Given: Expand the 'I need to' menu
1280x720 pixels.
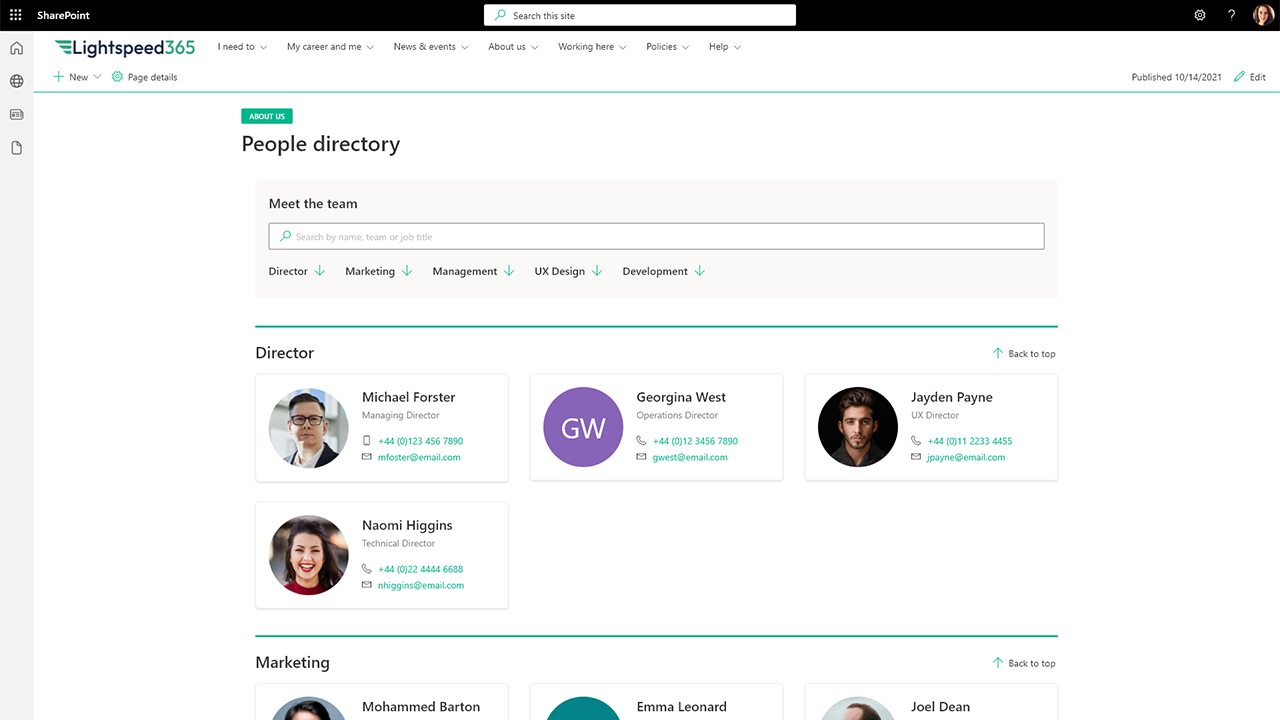Looking at the screenshot, I should [x=242, y=47].
